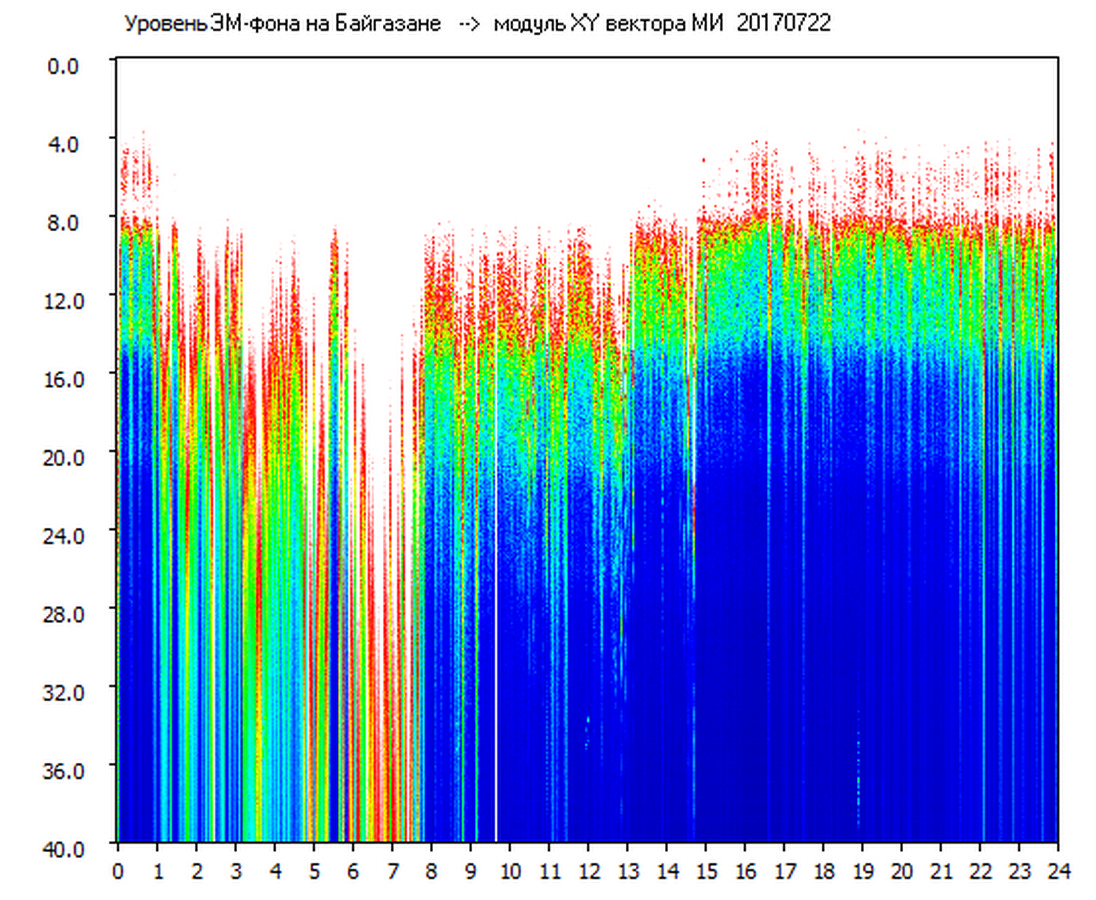Click hour 18 on the horizontal axis
Image resolution: width=1096 pixels, height=900 pixels.
(824, 870)
